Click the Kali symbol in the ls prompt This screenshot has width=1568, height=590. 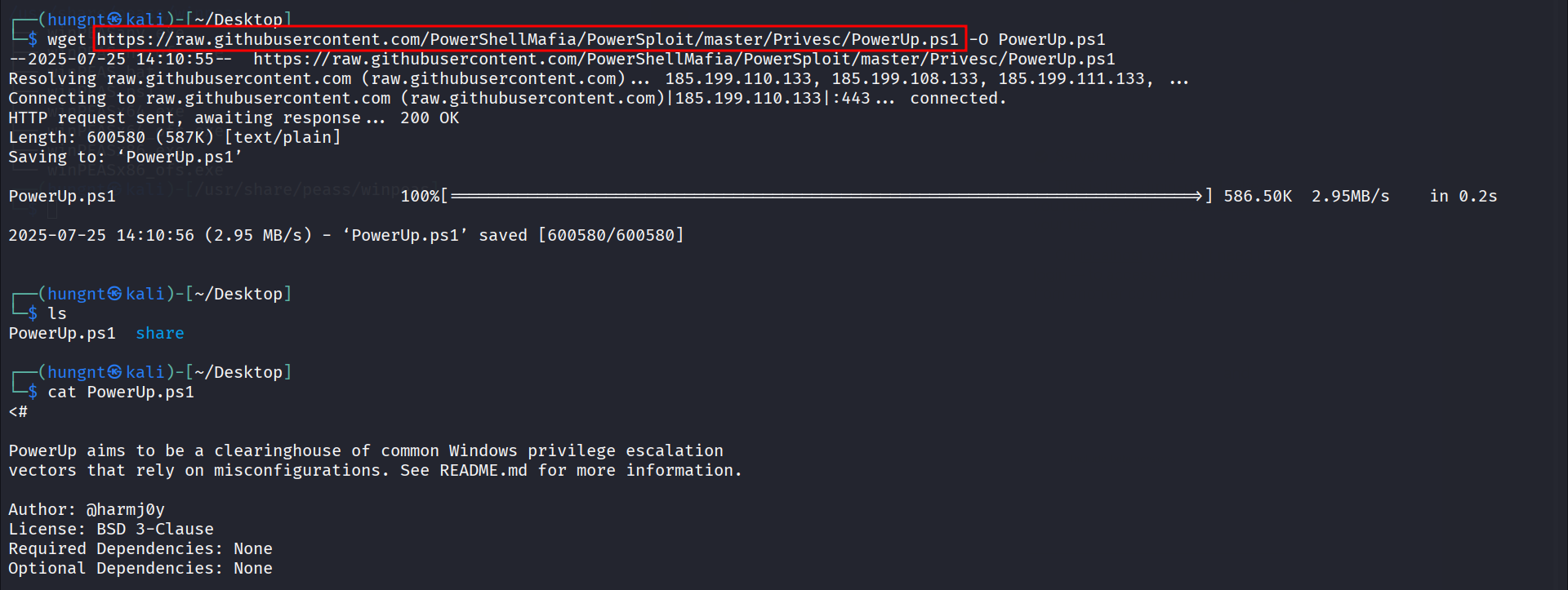click(x=115, y=294)
